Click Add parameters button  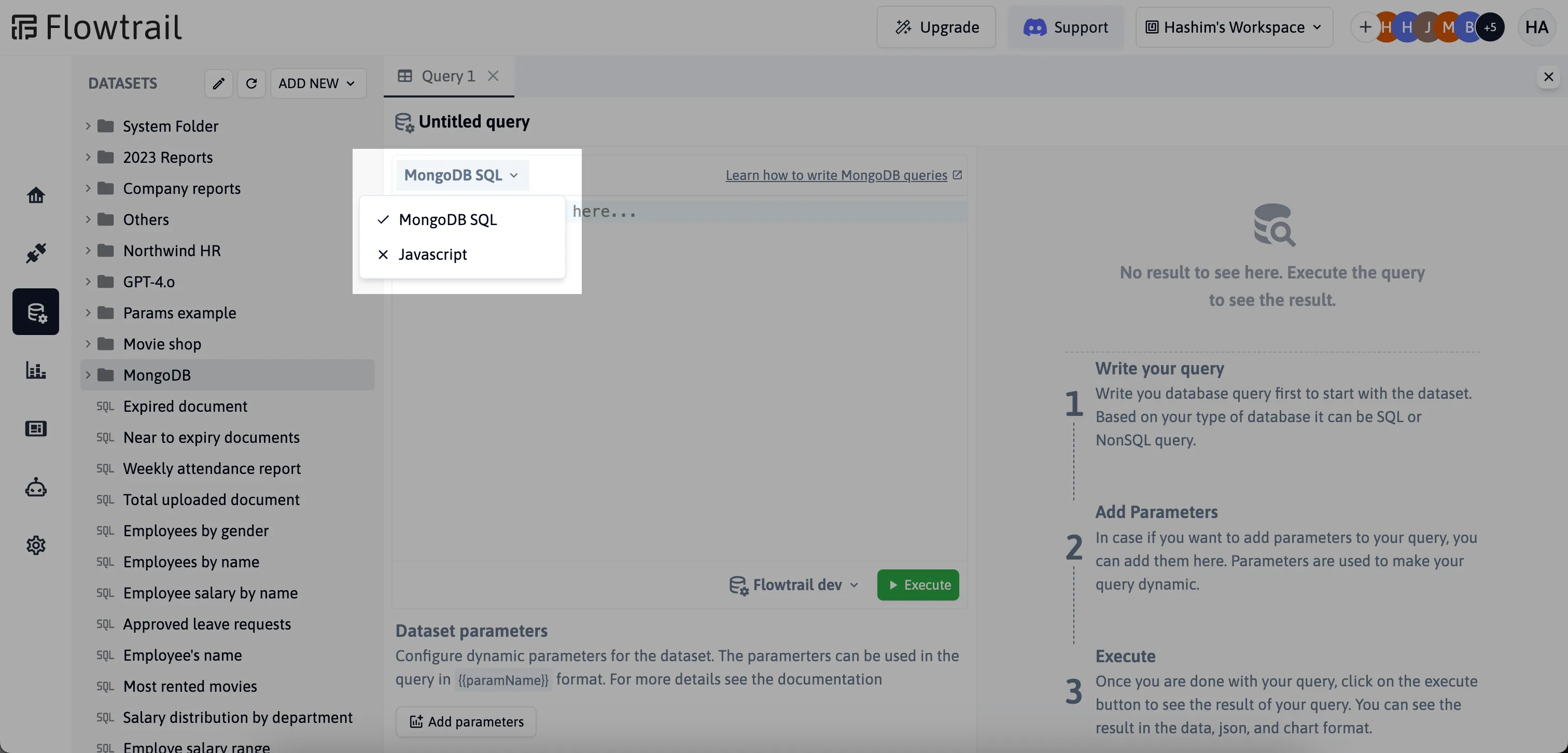[466, 722]
